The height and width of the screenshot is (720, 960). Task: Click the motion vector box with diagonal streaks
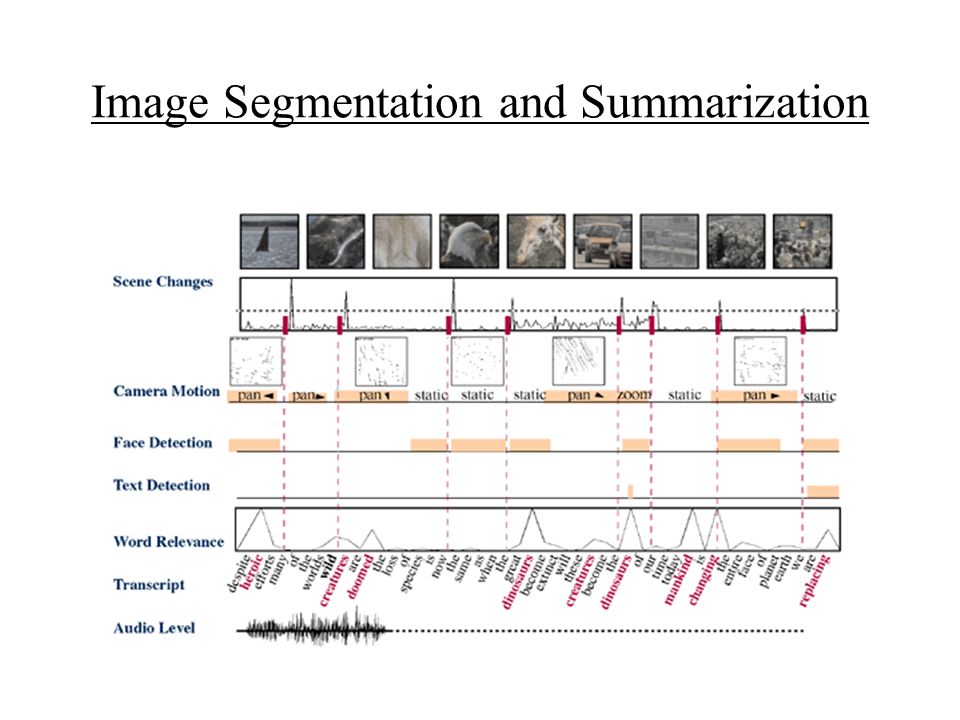tap(579, 361)
